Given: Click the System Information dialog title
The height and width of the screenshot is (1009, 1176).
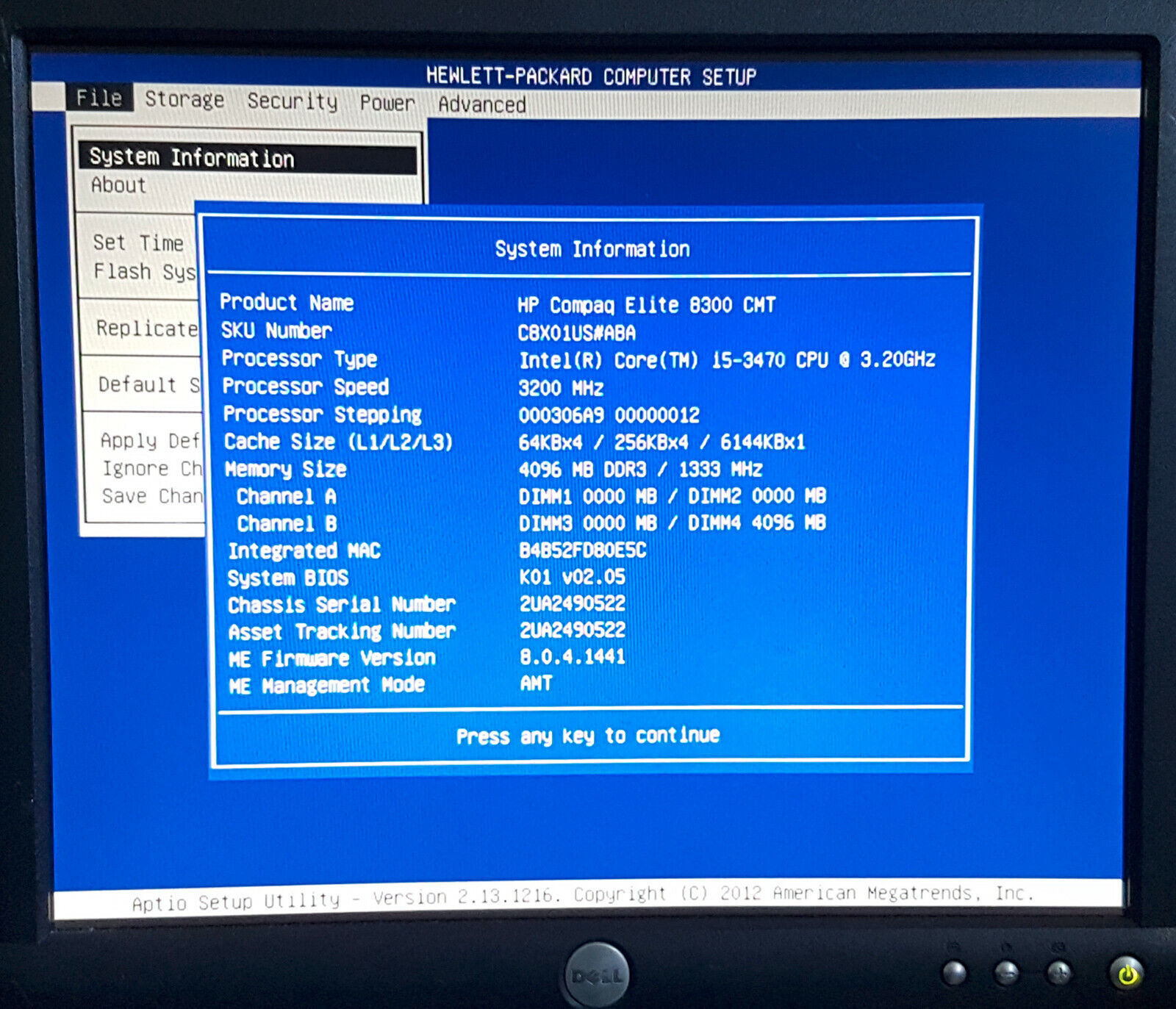Looking at the screenshot, I should pyautogui.click(x=592, y=249).
